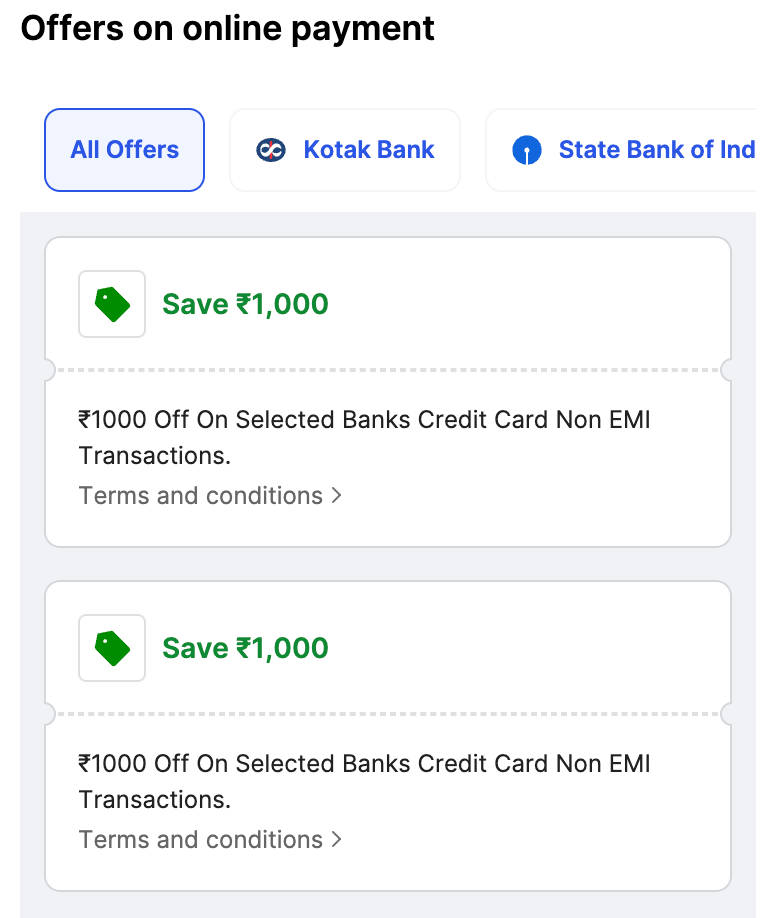
Task: Click the Offers on online payment heading
Action: pos(228,28)
